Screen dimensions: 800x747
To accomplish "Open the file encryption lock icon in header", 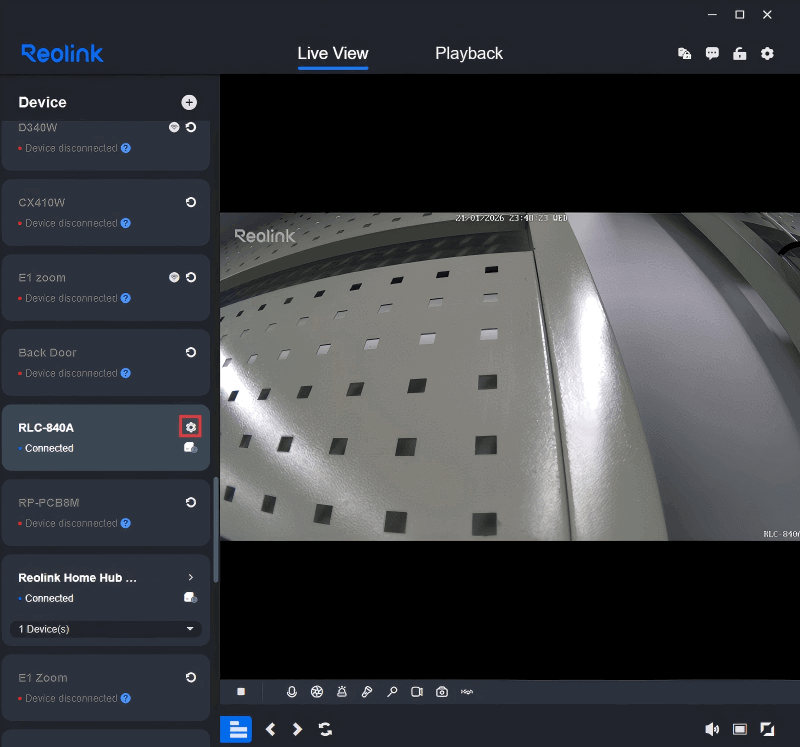I will click(x=685, y=54).
